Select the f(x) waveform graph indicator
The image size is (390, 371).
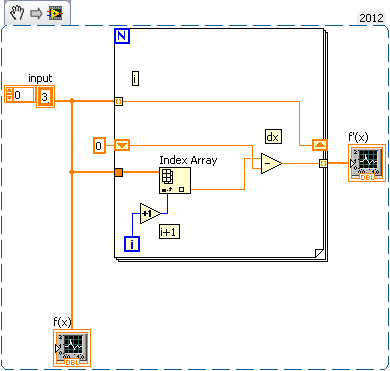[72, 348]
